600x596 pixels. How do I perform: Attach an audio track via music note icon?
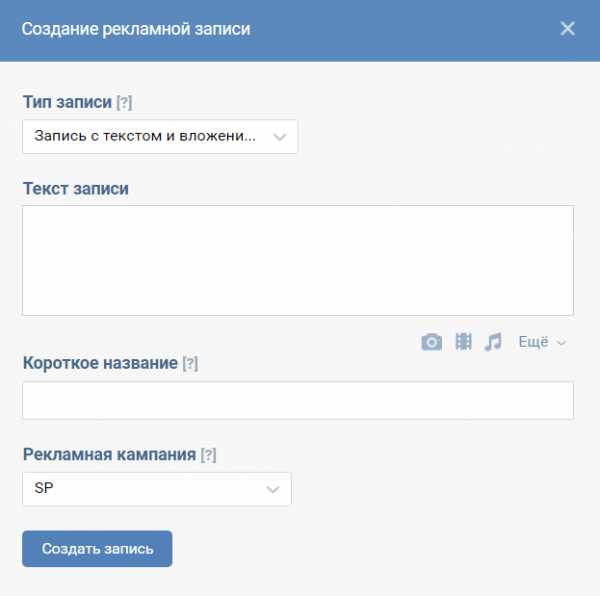[493, 342]
